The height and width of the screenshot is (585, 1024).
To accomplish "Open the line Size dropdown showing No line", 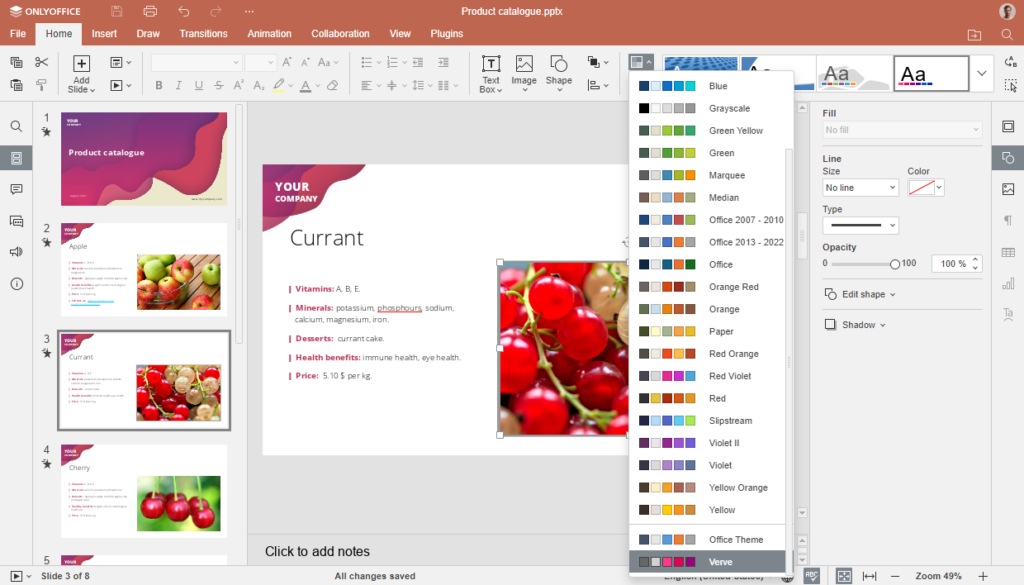I will [860, 187].
